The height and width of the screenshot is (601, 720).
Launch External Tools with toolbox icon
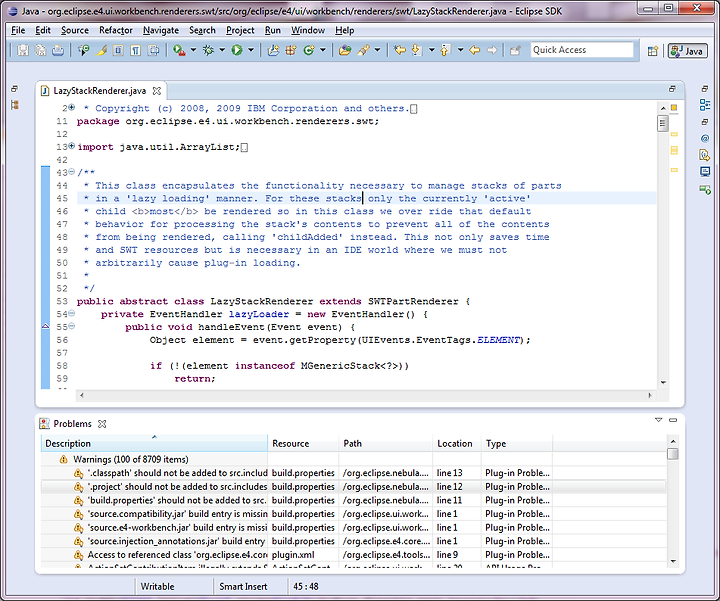coord(179,50)
